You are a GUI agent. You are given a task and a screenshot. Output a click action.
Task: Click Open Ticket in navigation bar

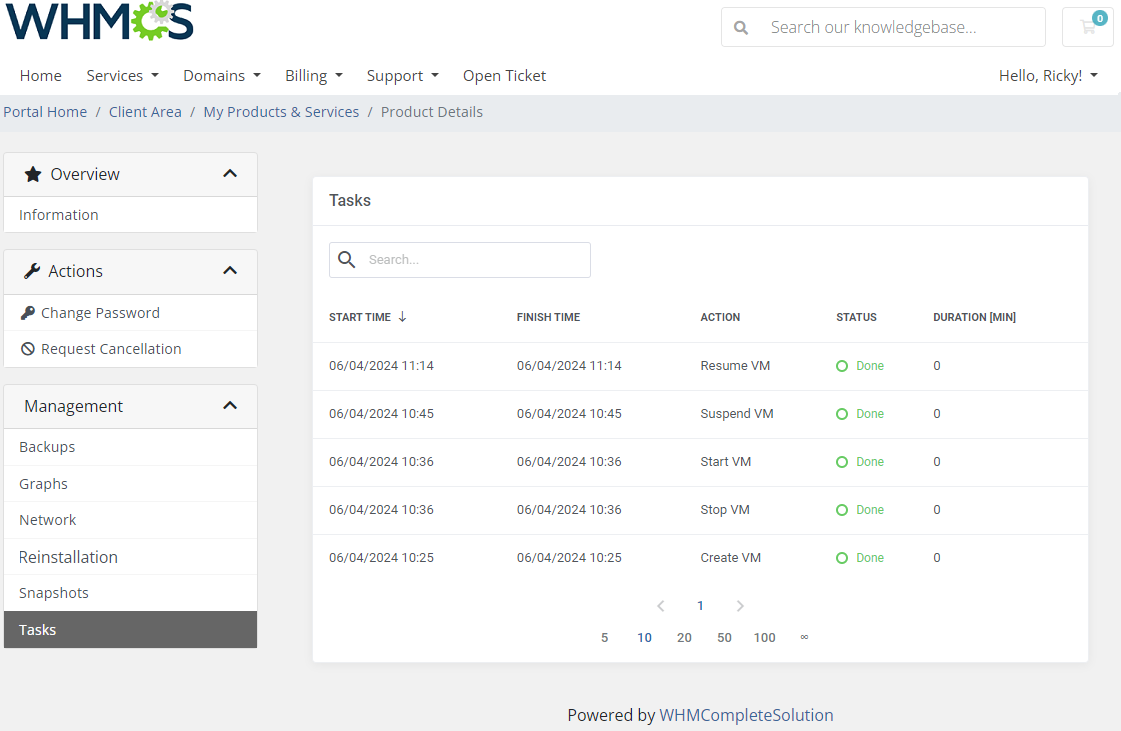pyautogui.click(x=504, y=76)
